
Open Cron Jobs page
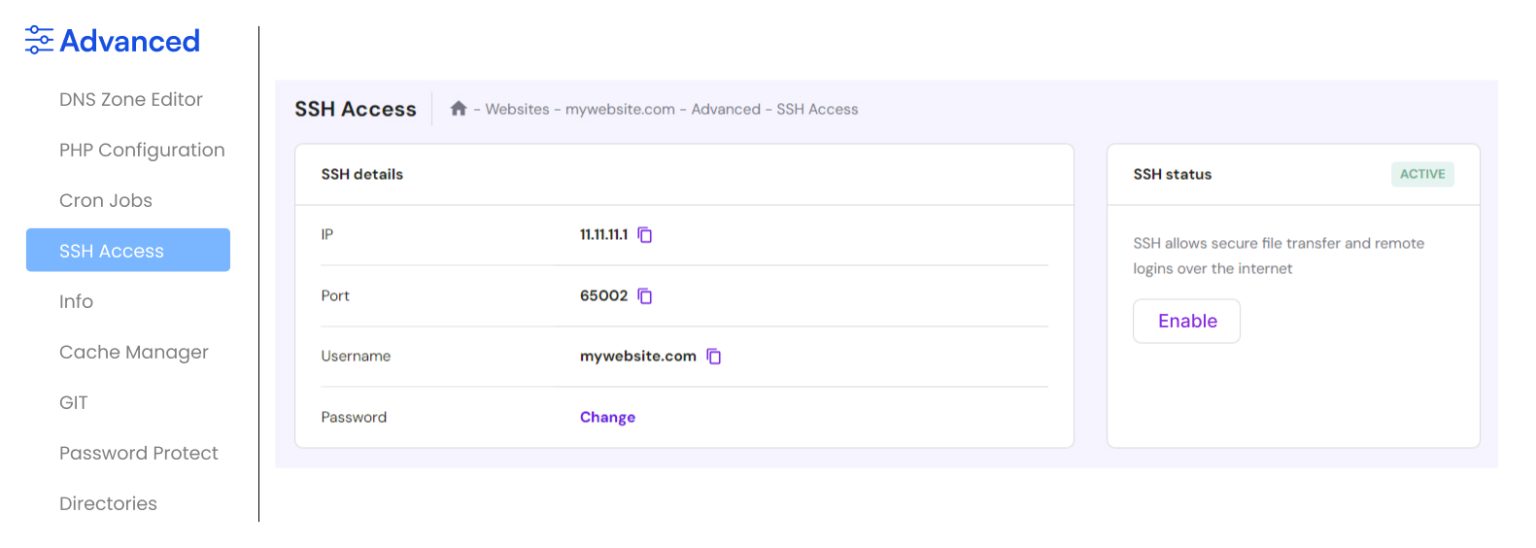pos(106,200)
